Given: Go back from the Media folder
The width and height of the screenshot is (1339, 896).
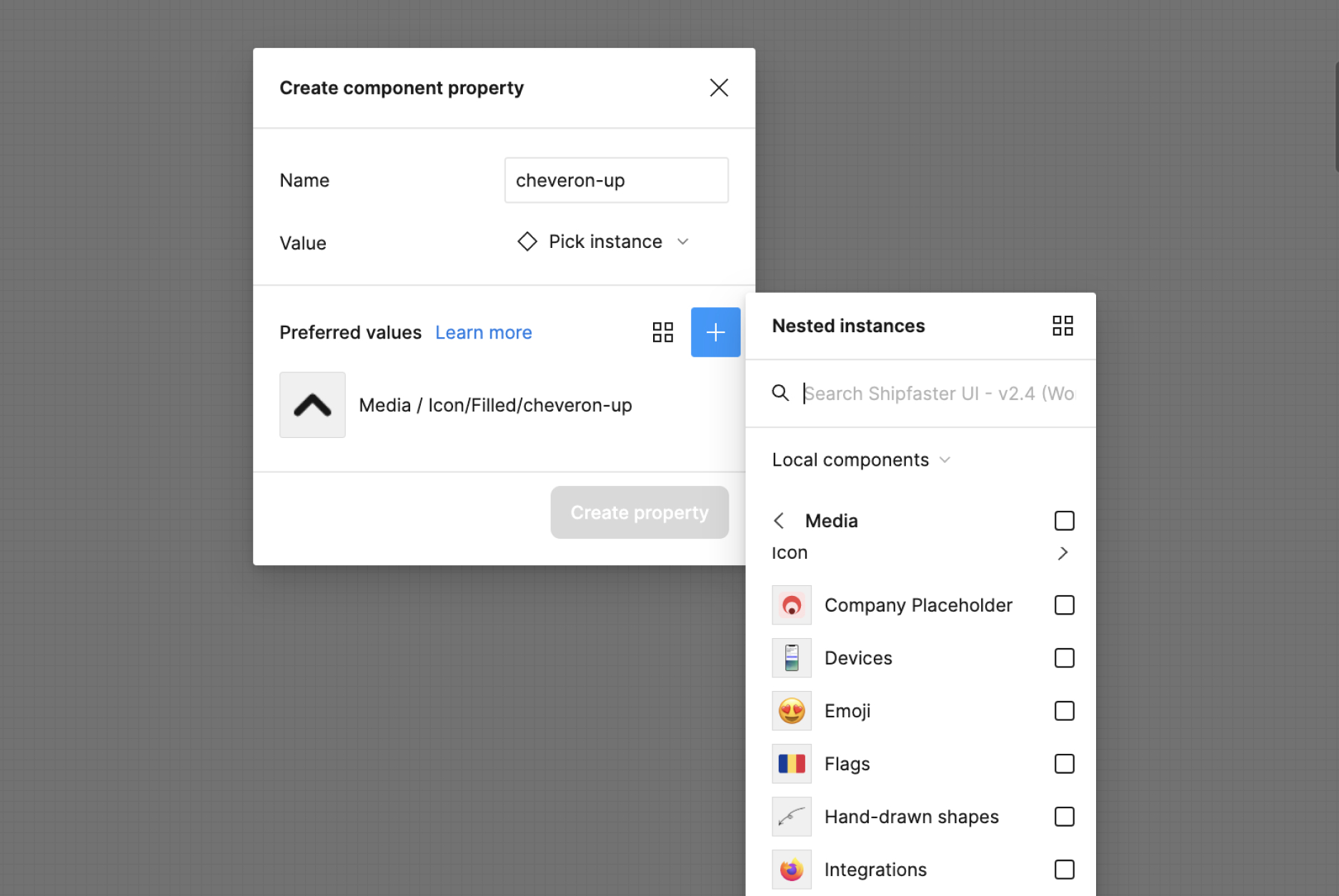Looking at the screenshot, I should coord(780,521).
